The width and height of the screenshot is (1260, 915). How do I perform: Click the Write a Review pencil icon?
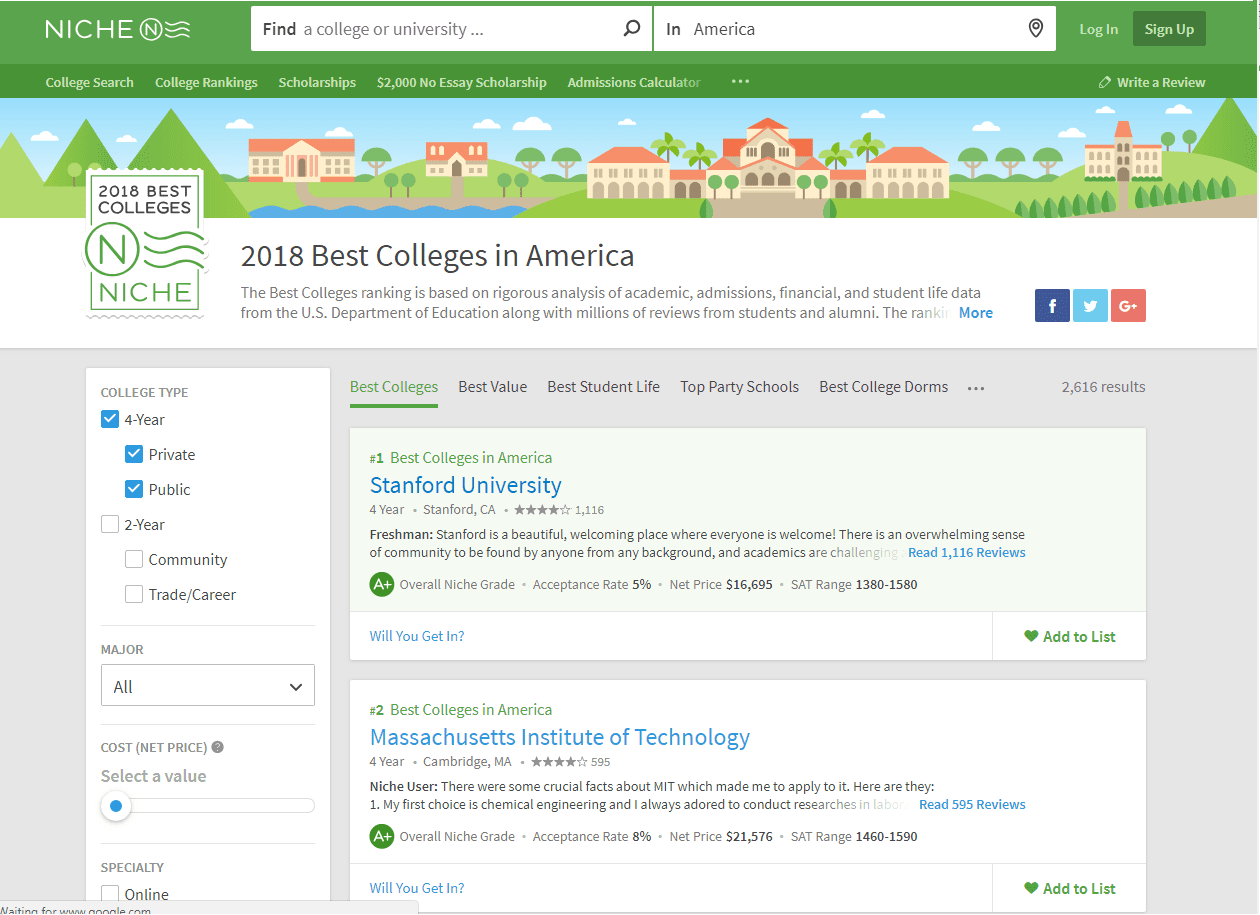[1104, 82]
